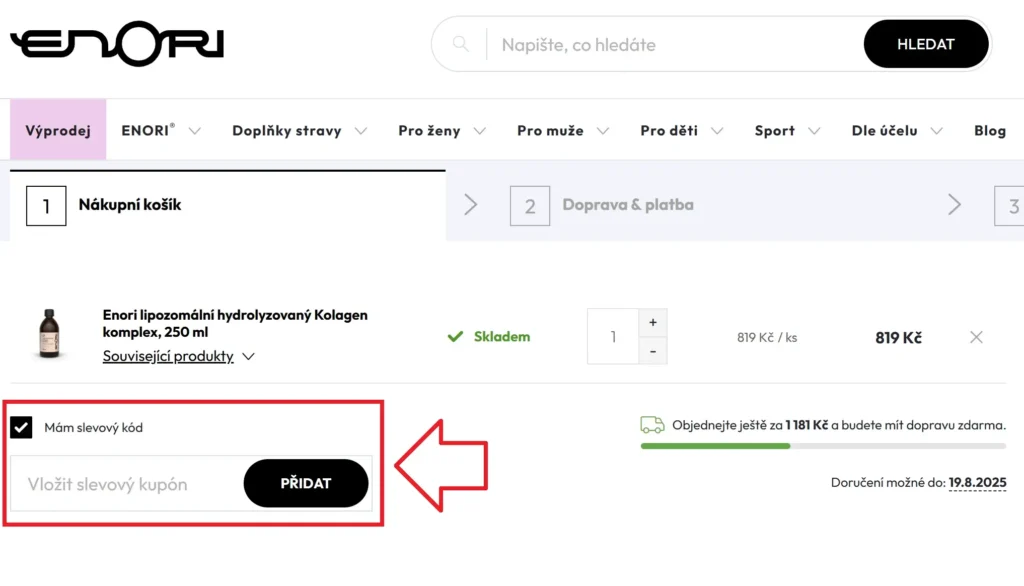Uncheck the Mám slevový kód checkbox
This screenshot has width=1024, height=586.
[21, 427]
